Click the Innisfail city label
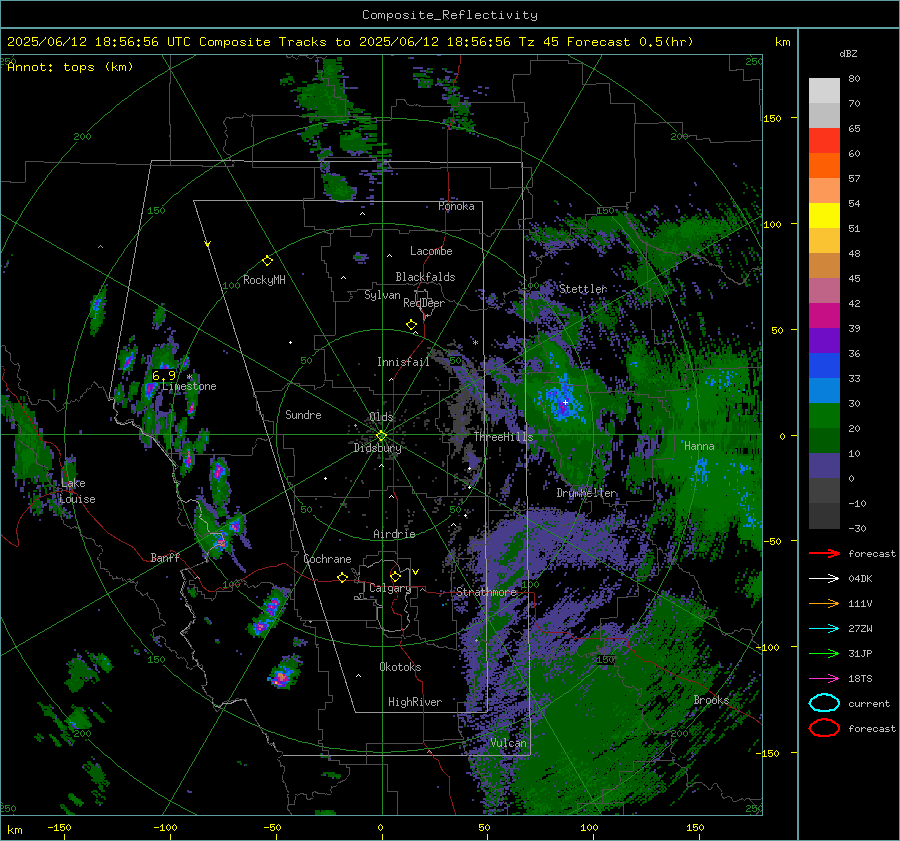The height and width of the screenshot is (841, 900). 403,362
